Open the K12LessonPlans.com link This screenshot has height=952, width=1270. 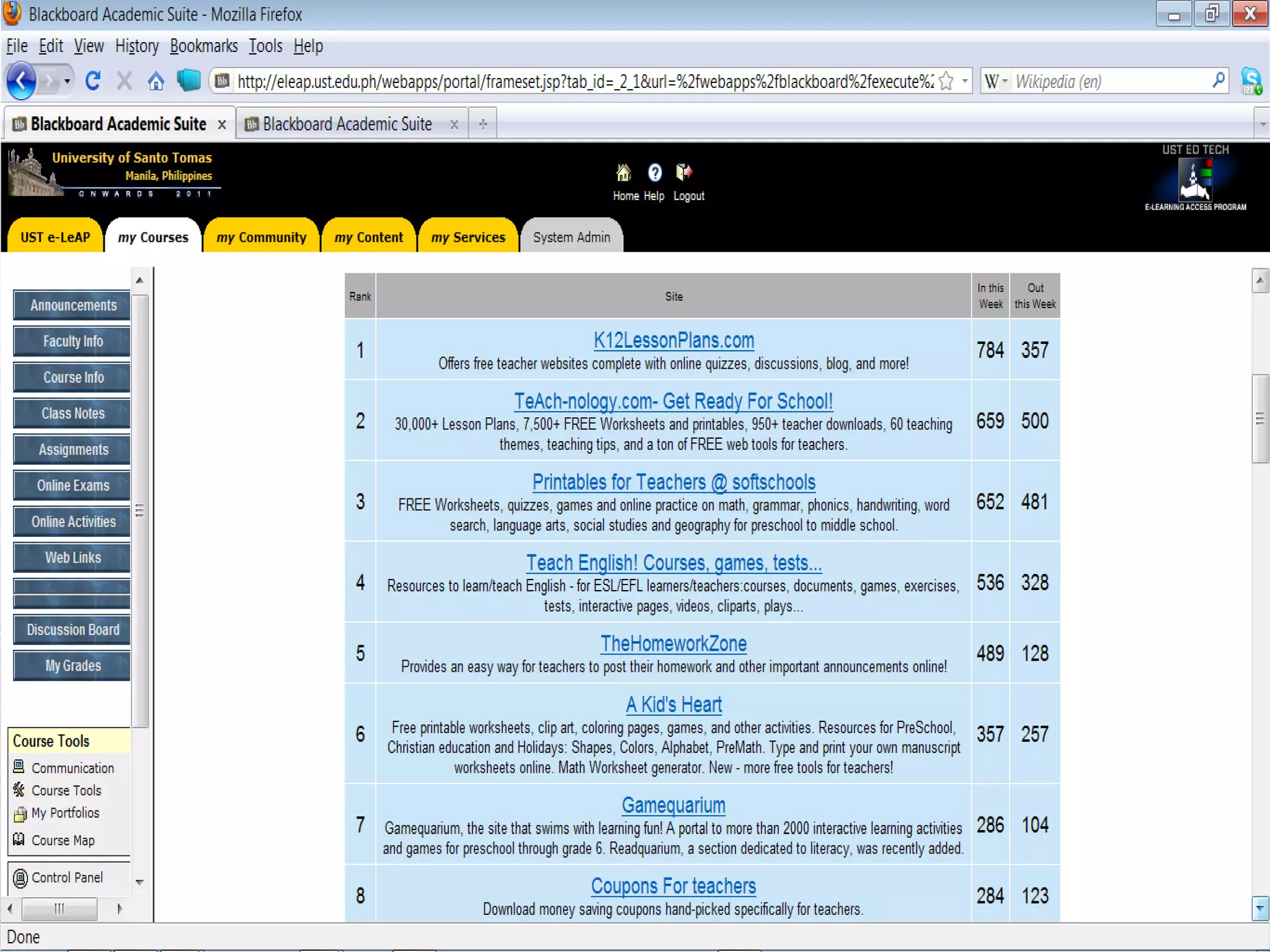tap(673, 340)
